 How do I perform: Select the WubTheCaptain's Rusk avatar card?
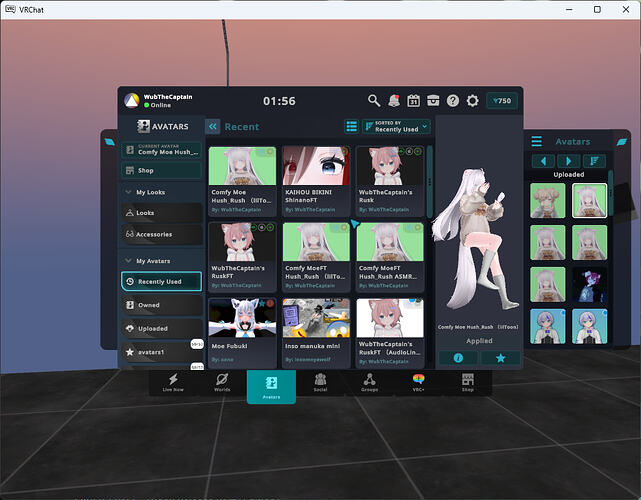pyautogui.click(x=390, y=181)
